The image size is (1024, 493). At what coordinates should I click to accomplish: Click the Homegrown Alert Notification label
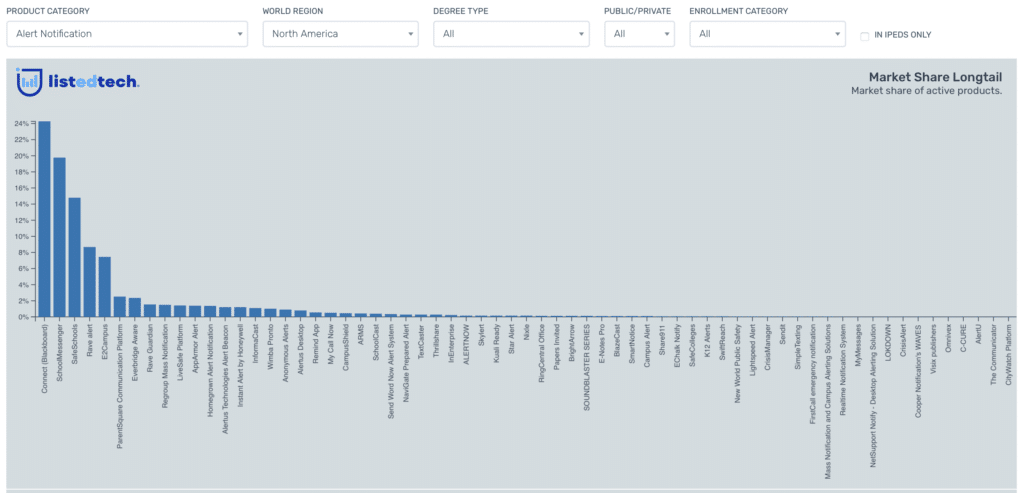(x=210, y=370)
